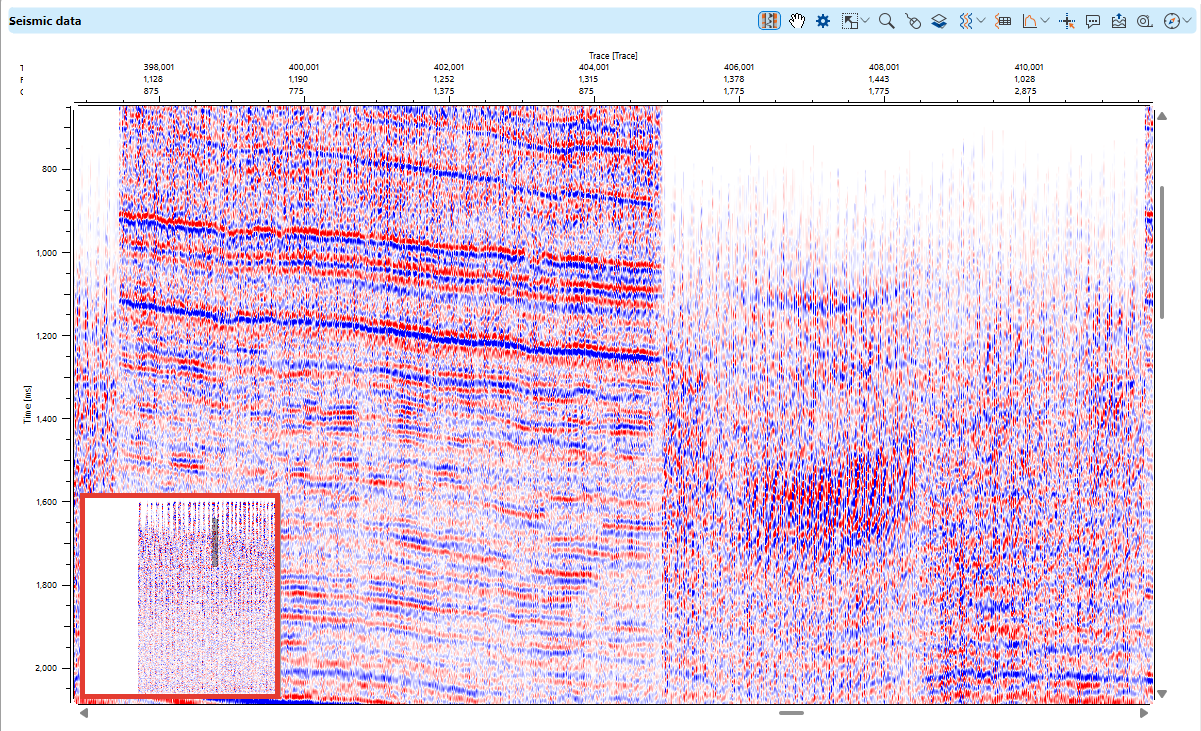
Task: Activate the zoom magnifier tool
Action: coord(885,20)
